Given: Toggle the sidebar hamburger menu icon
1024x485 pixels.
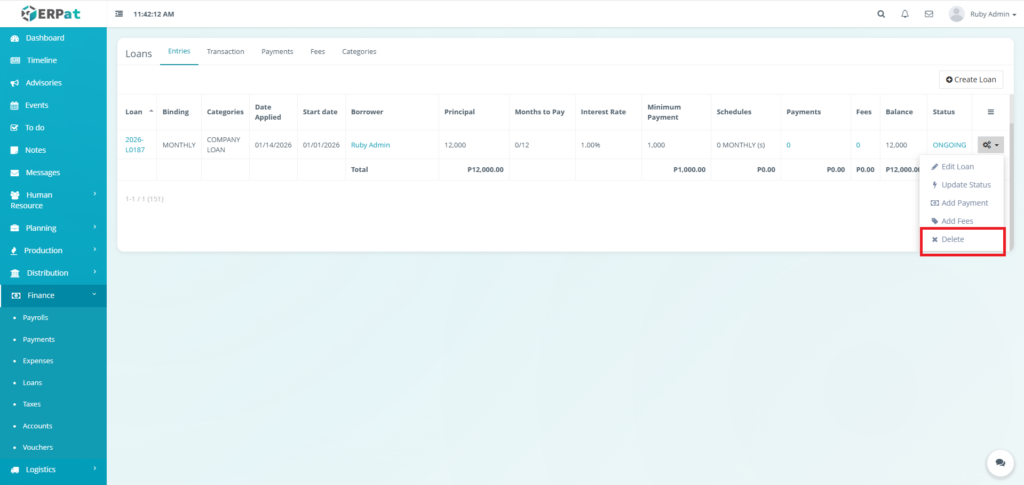Looking at the screenshot, I should pyautogui.click(x=120, y=14).
